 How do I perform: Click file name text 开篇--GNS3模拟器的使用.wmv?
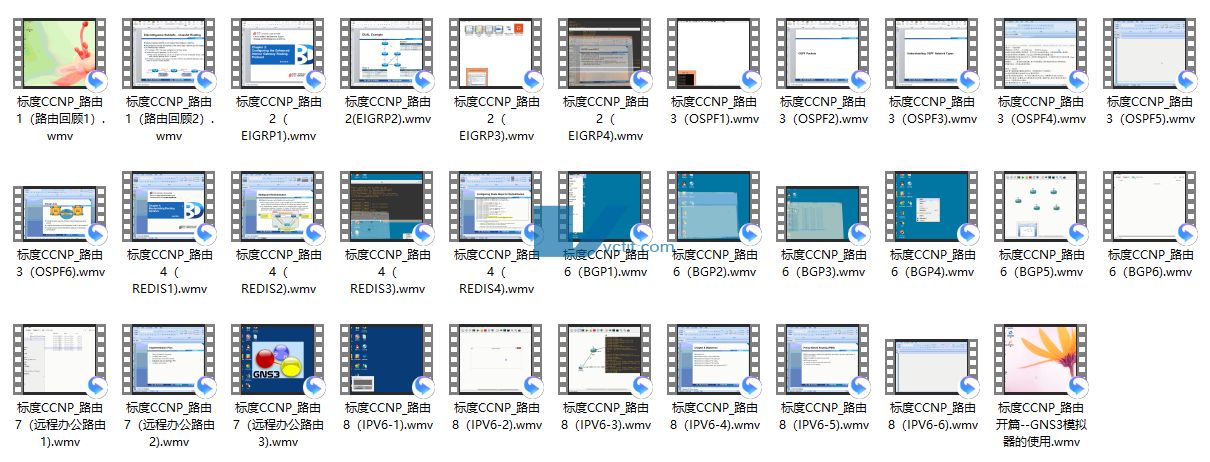(1042, 425)
